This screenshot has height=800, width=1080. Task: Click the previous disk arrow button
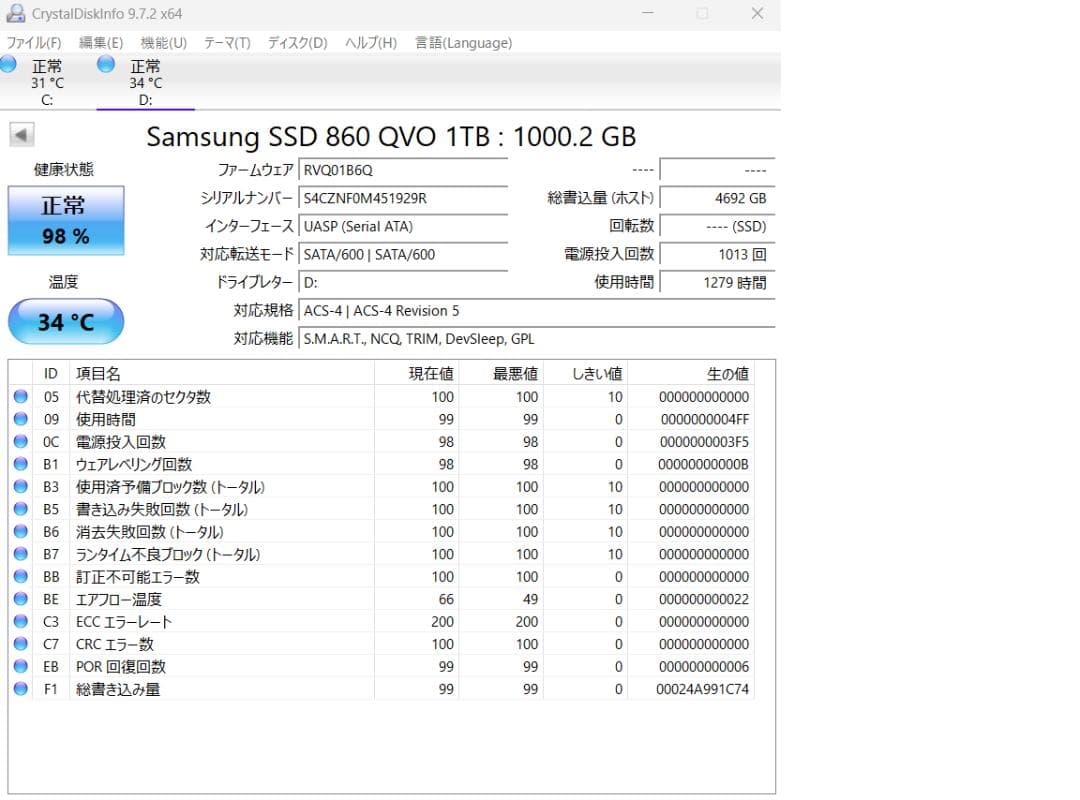pos(21,134)
